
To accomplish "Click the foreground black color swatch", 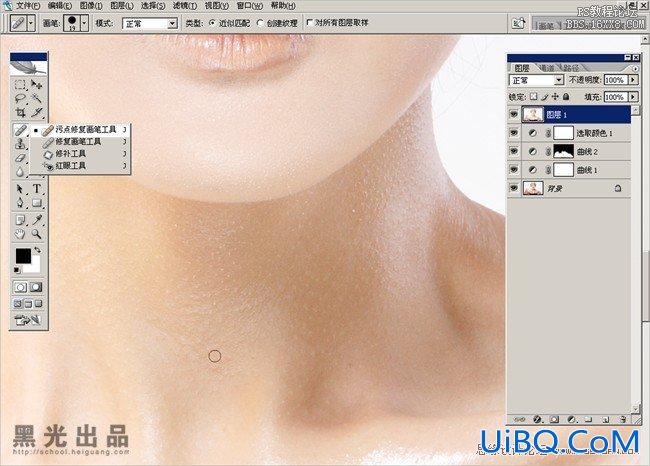I will (23, 255).
